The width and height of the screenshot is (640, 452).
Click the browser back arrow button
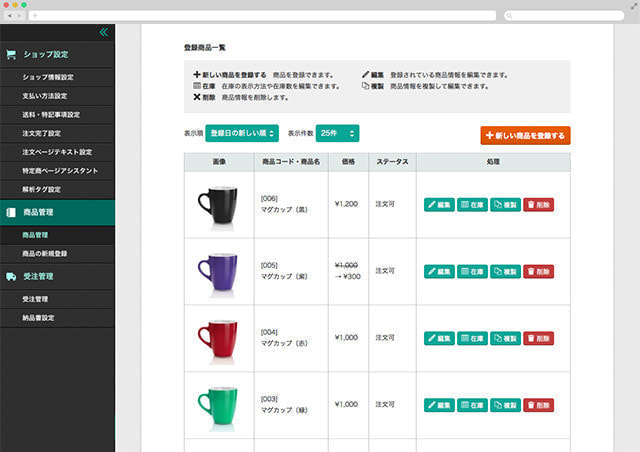10,16
